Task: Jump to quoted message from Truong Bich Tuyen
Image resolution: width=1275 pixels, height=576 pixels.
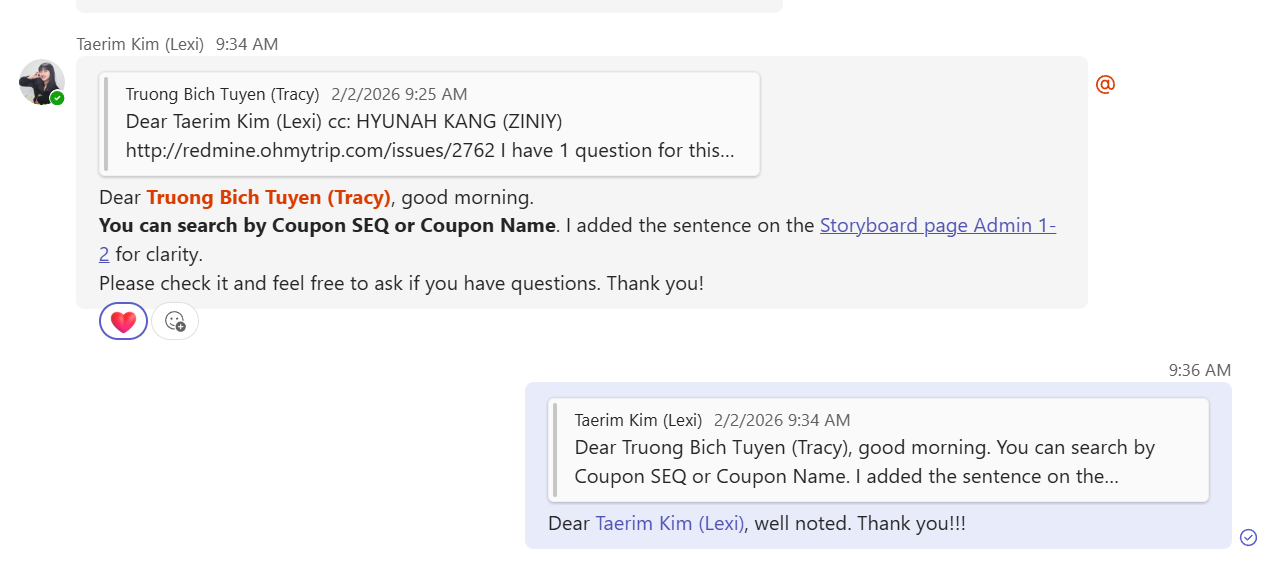Action: [430, 123]
